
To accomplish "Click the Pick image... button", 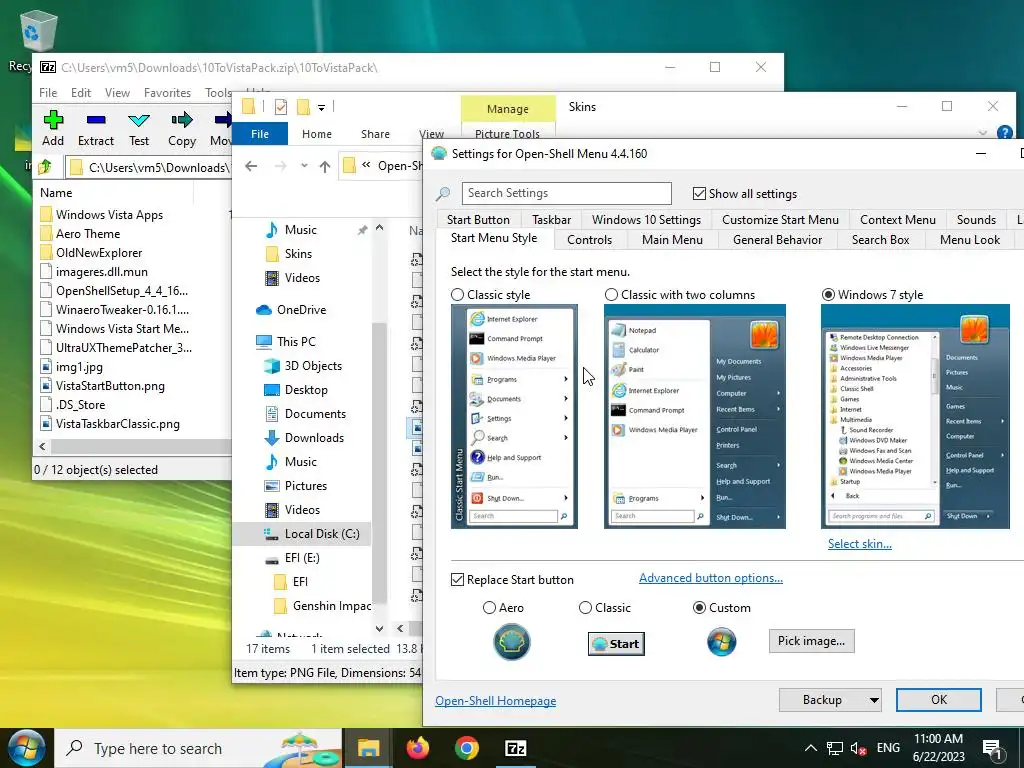I will (811, 641).
